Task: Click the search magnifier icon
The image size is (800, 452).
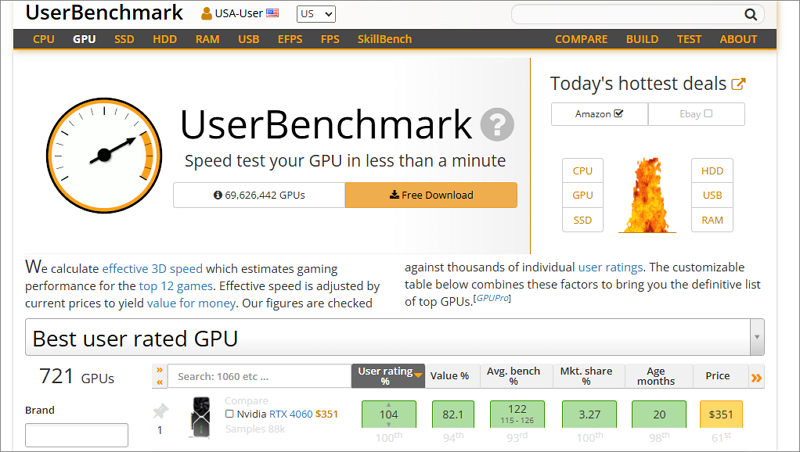Action: pyautogui.click(x=750, y=14)
